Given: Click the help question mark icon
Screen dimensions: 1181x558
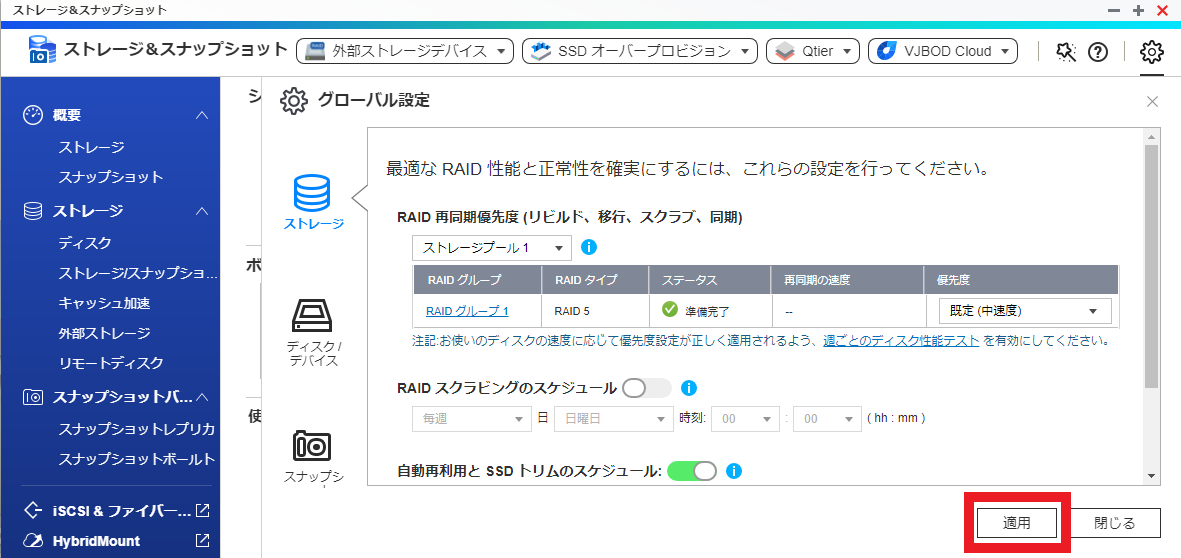Looking at the screenshot, I should pos(1098,52).
